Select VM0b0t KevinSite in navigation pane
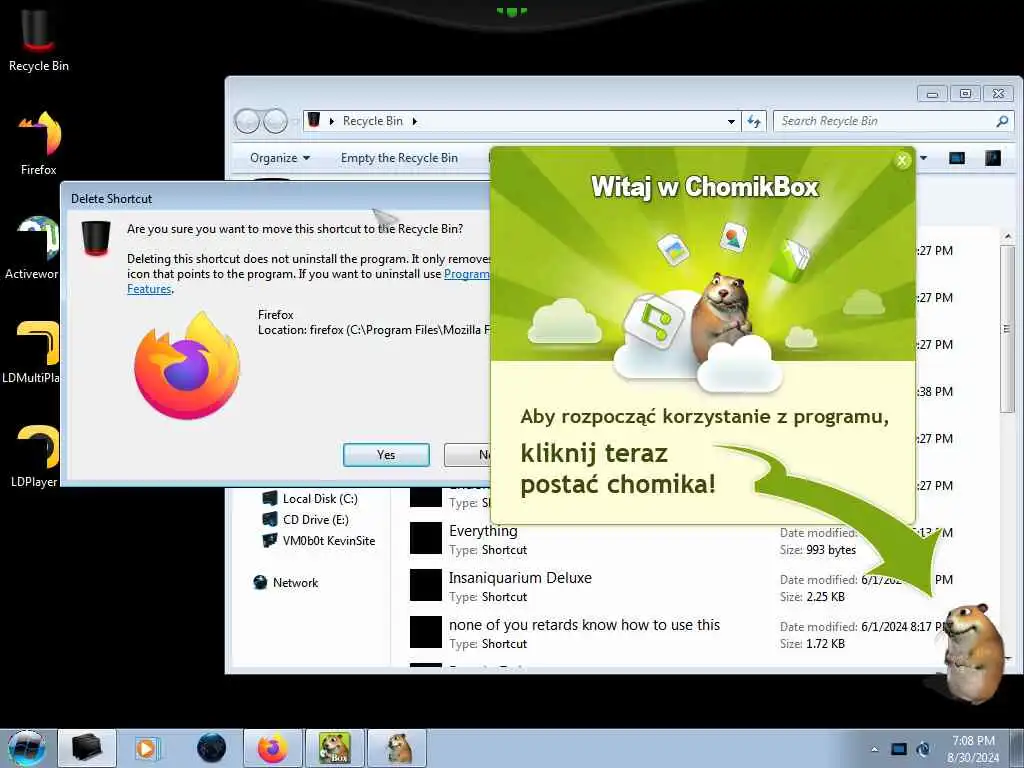1024x768 pixels. point(319,540)
